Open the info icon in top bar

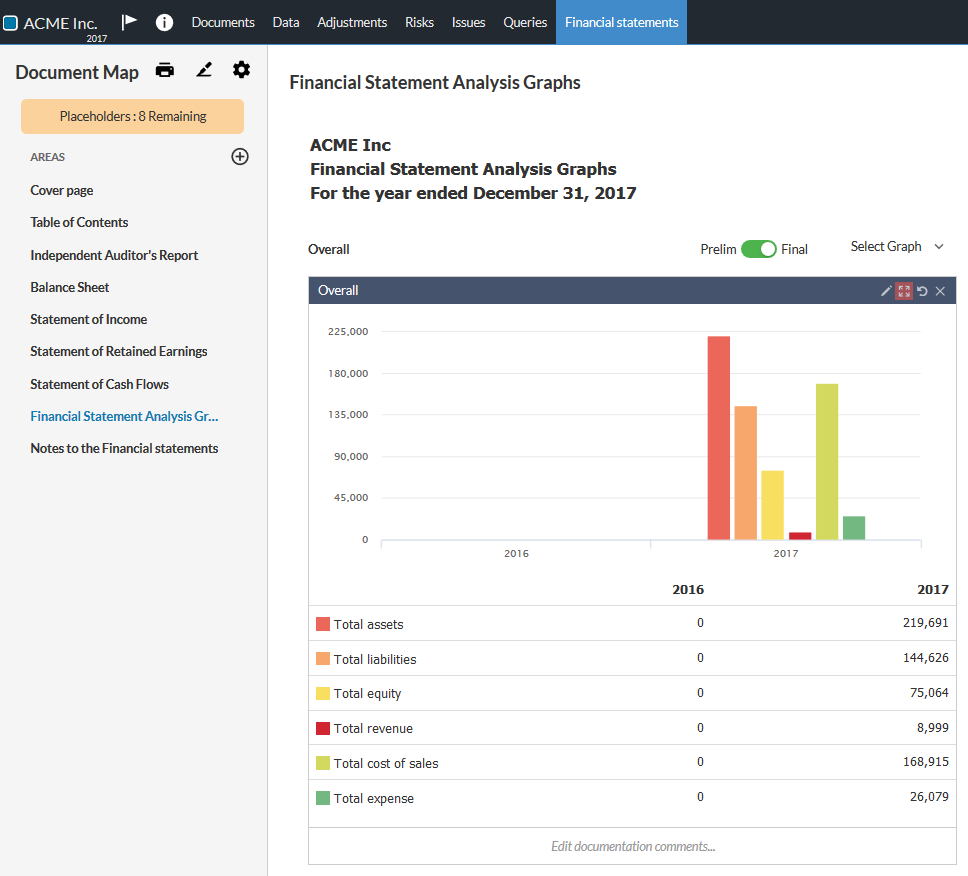(x=164, y=22)
